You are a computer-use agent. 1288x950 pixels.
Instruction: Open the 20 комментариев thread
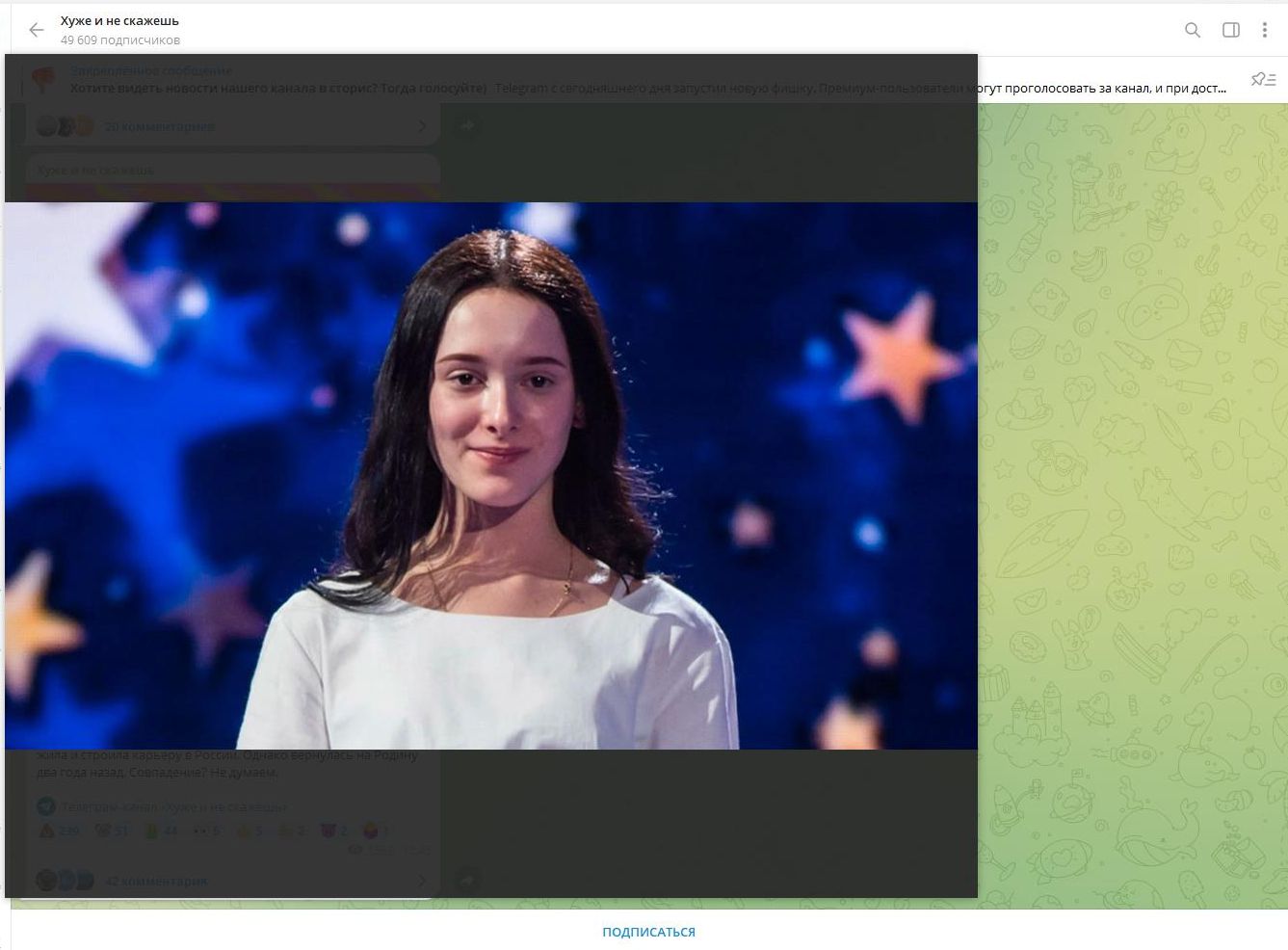[159, 126]
